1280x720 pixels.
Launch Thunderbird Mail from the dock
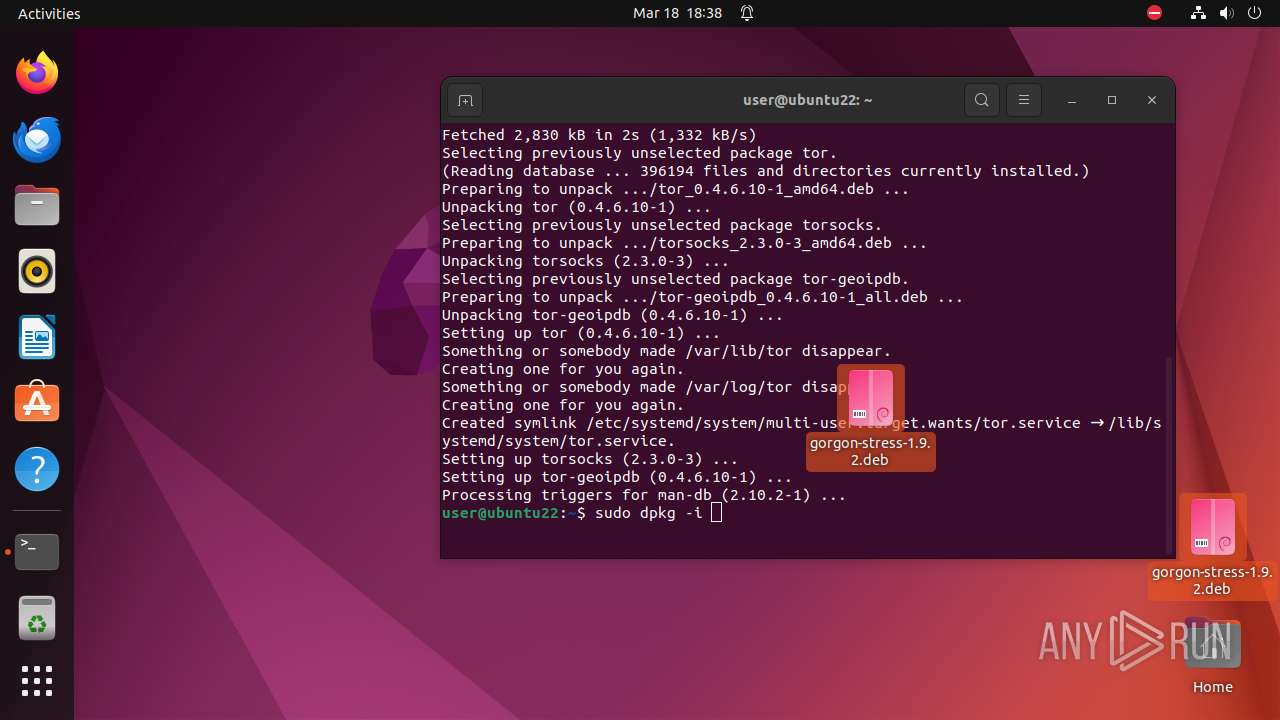pyautogui.click(x=37, y=139)
